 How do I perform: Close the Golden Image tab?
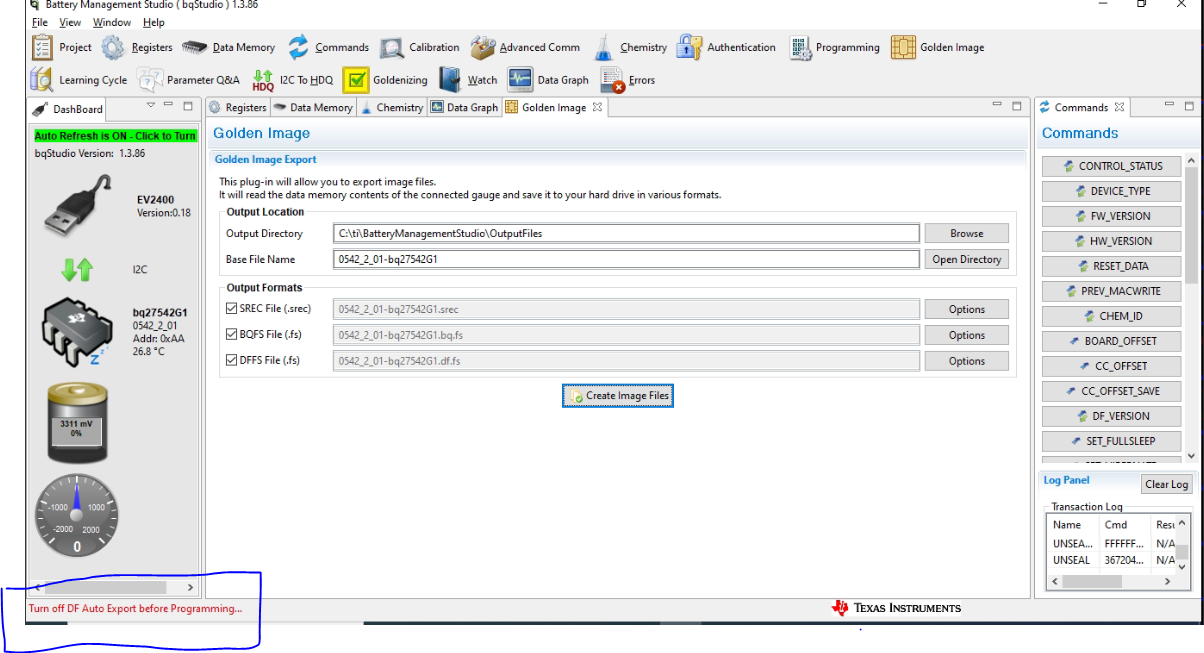(x=597, y=107)
